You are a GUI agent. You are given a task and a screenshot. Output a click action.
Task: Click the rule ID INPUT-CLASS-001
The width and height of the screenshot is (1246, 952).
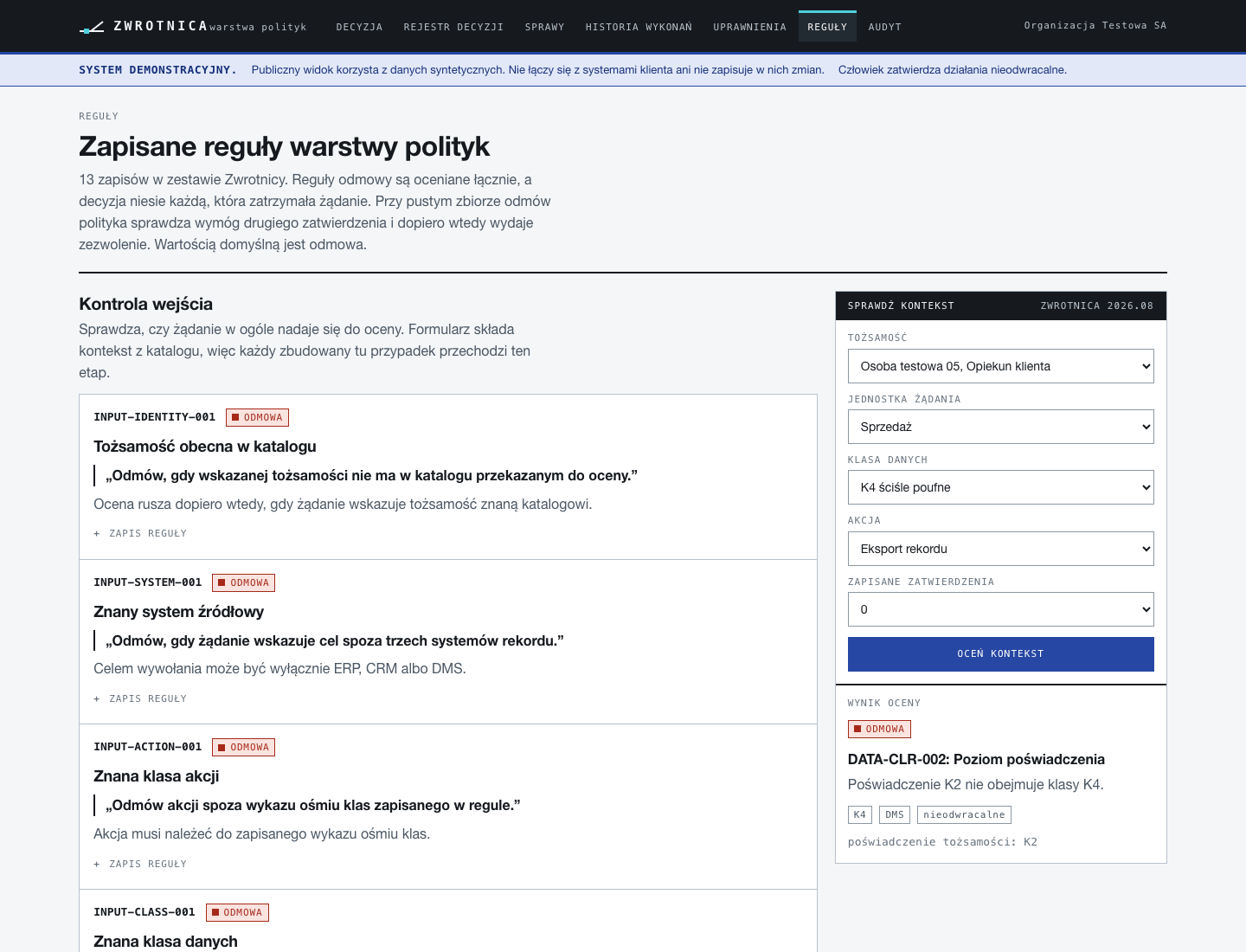tap(145, 912)
